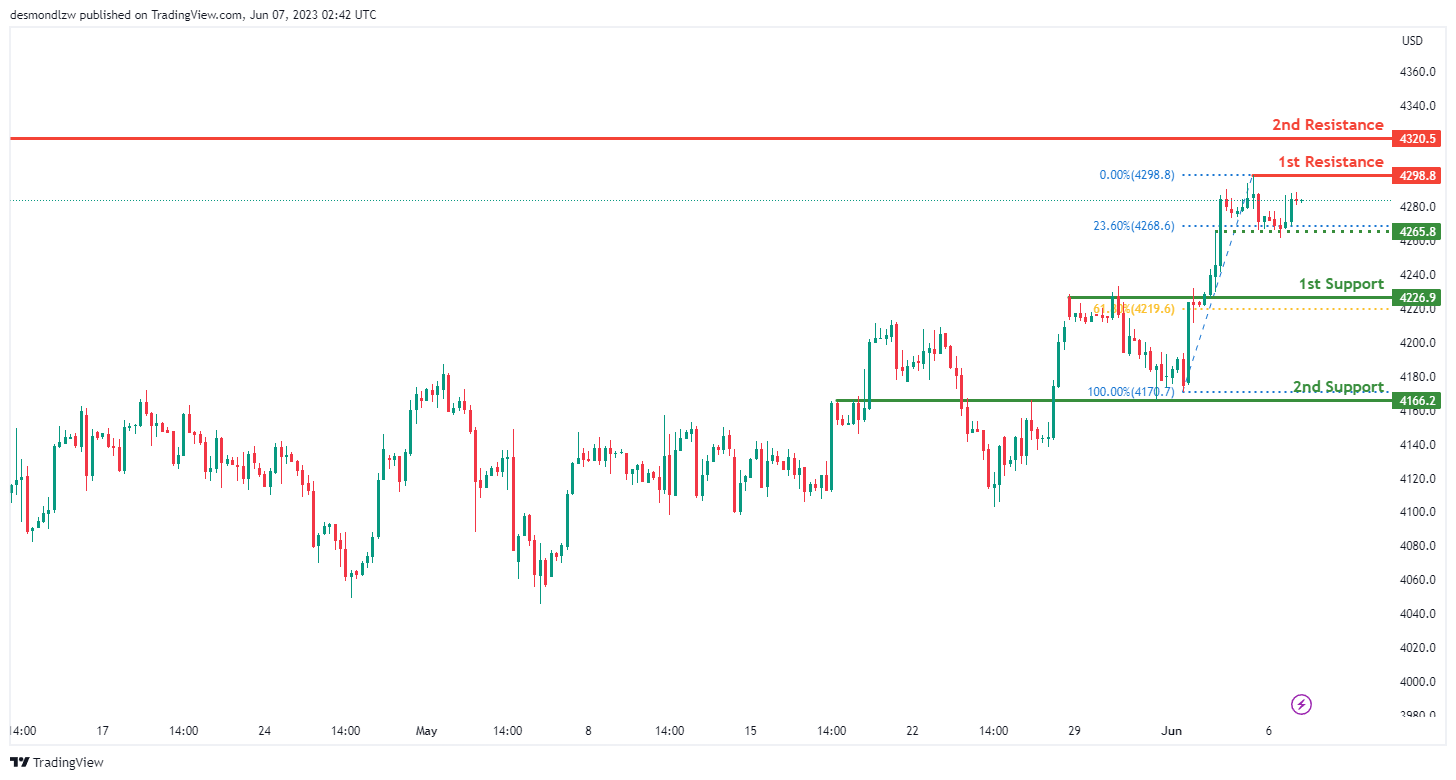
Task: Click the "May" date on time axis
Action: click(427, 731)
